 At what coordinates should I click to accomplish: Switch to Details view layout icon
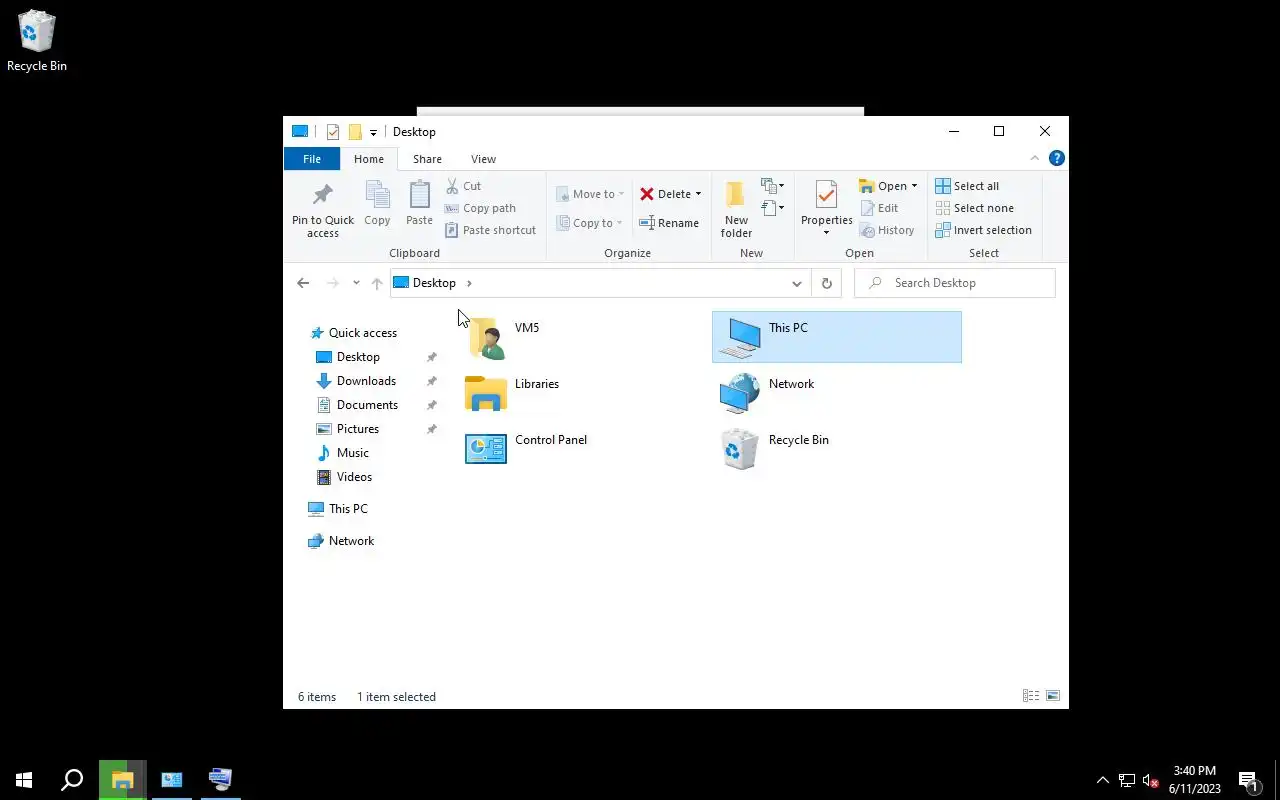click(x=1030, y=696)
